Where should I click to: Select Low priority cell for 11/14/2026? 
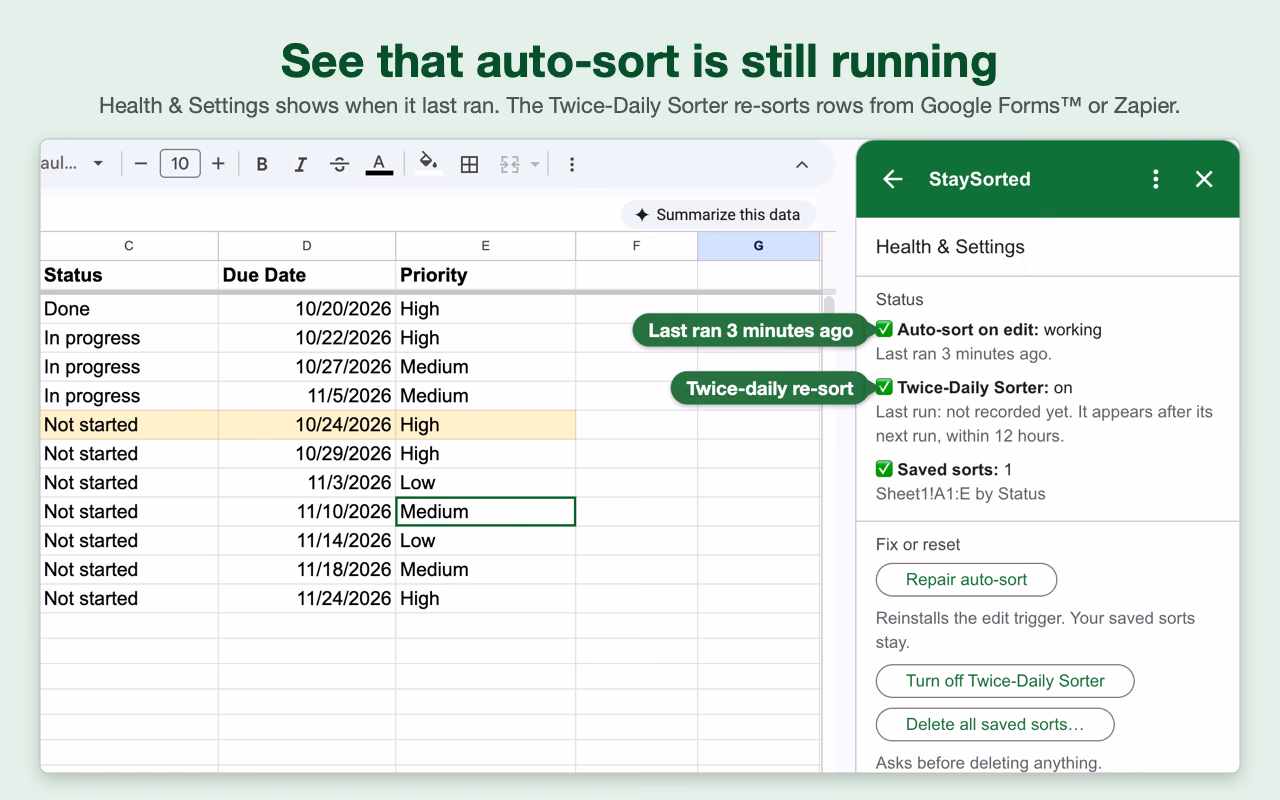point(486,541)
